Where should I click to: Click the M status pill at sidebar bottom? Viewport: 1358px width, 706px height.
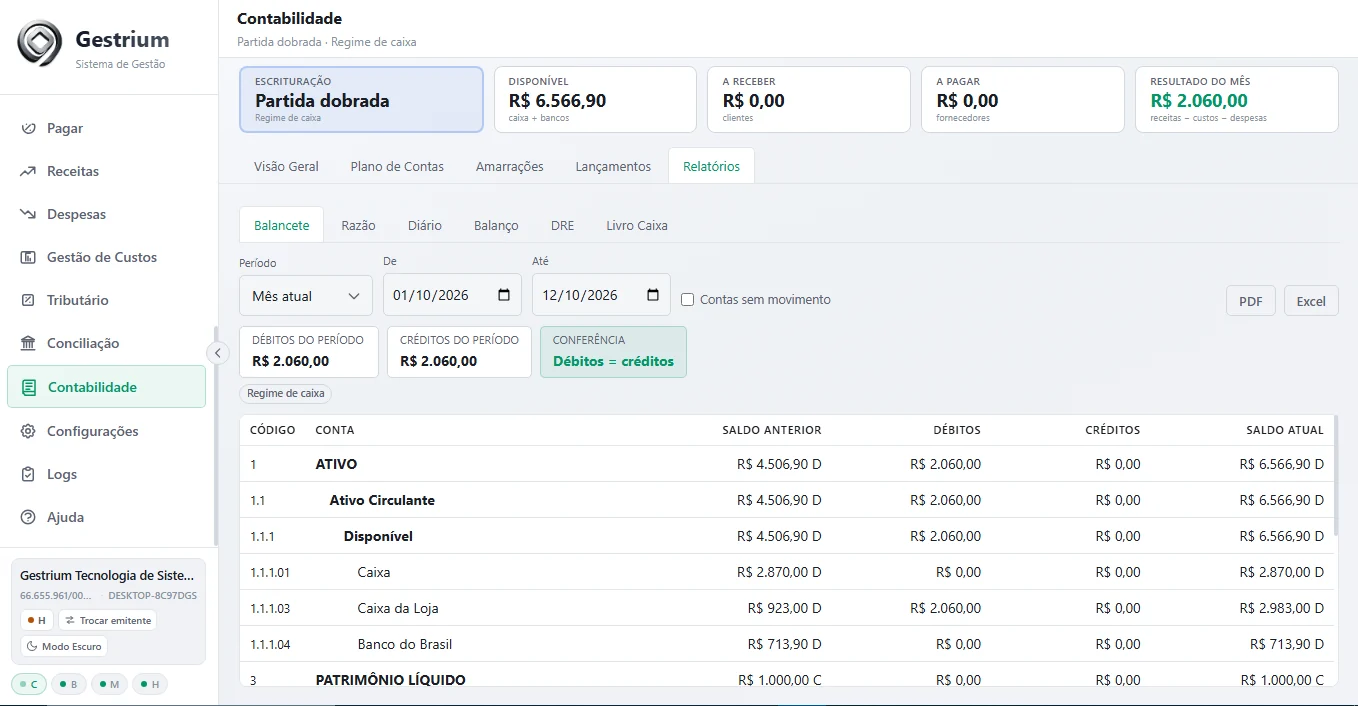point(109,684)
